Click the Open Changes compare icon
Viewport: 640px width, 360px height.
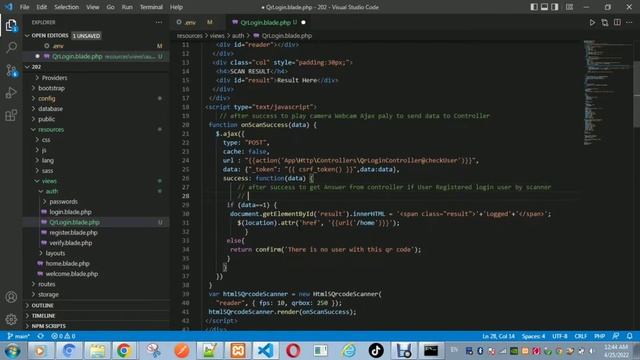[604, 22]
